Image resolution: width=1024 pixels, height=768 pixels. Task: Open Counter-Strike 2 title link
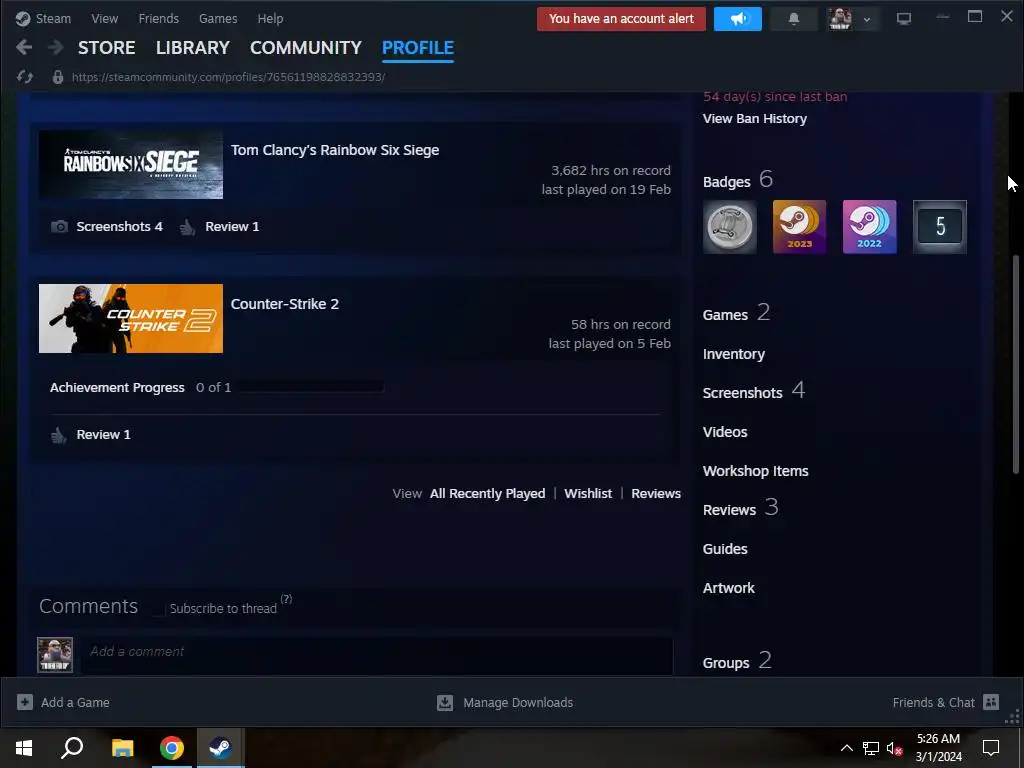(x=285, y=304)
